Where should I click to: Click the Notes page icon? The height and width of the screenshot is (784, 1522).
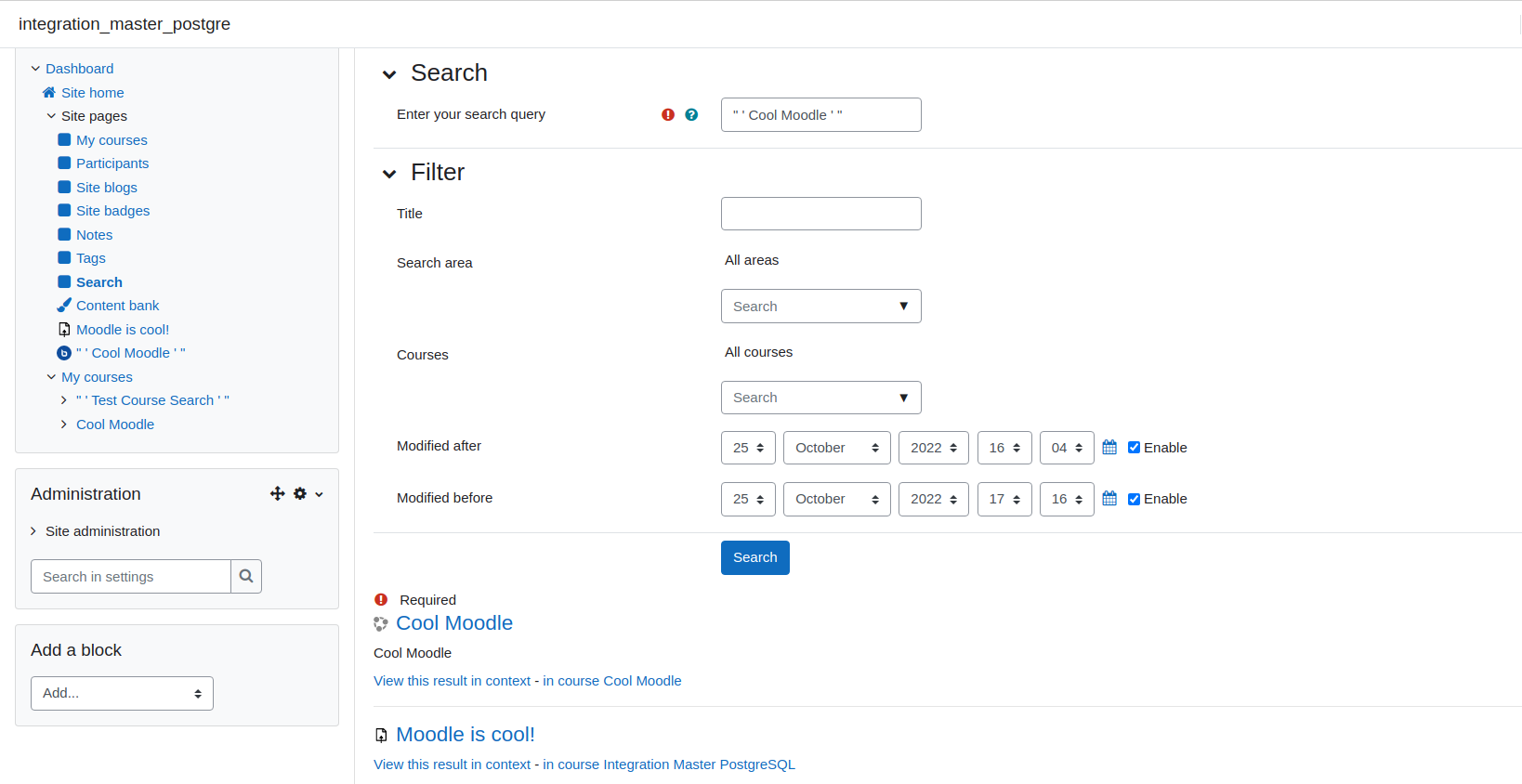(x=64, y=234)
